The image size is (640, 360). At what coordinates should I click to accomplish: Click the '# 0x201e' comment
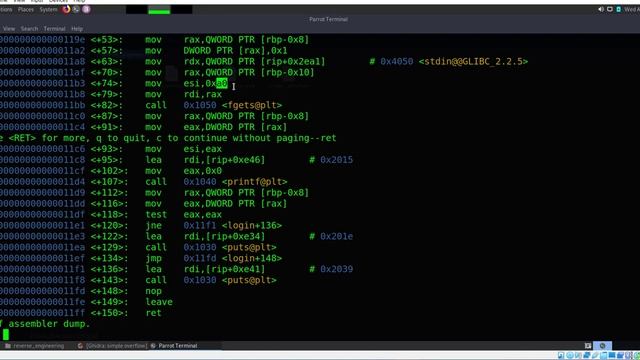pyautogui.click(x=331, y=236)
